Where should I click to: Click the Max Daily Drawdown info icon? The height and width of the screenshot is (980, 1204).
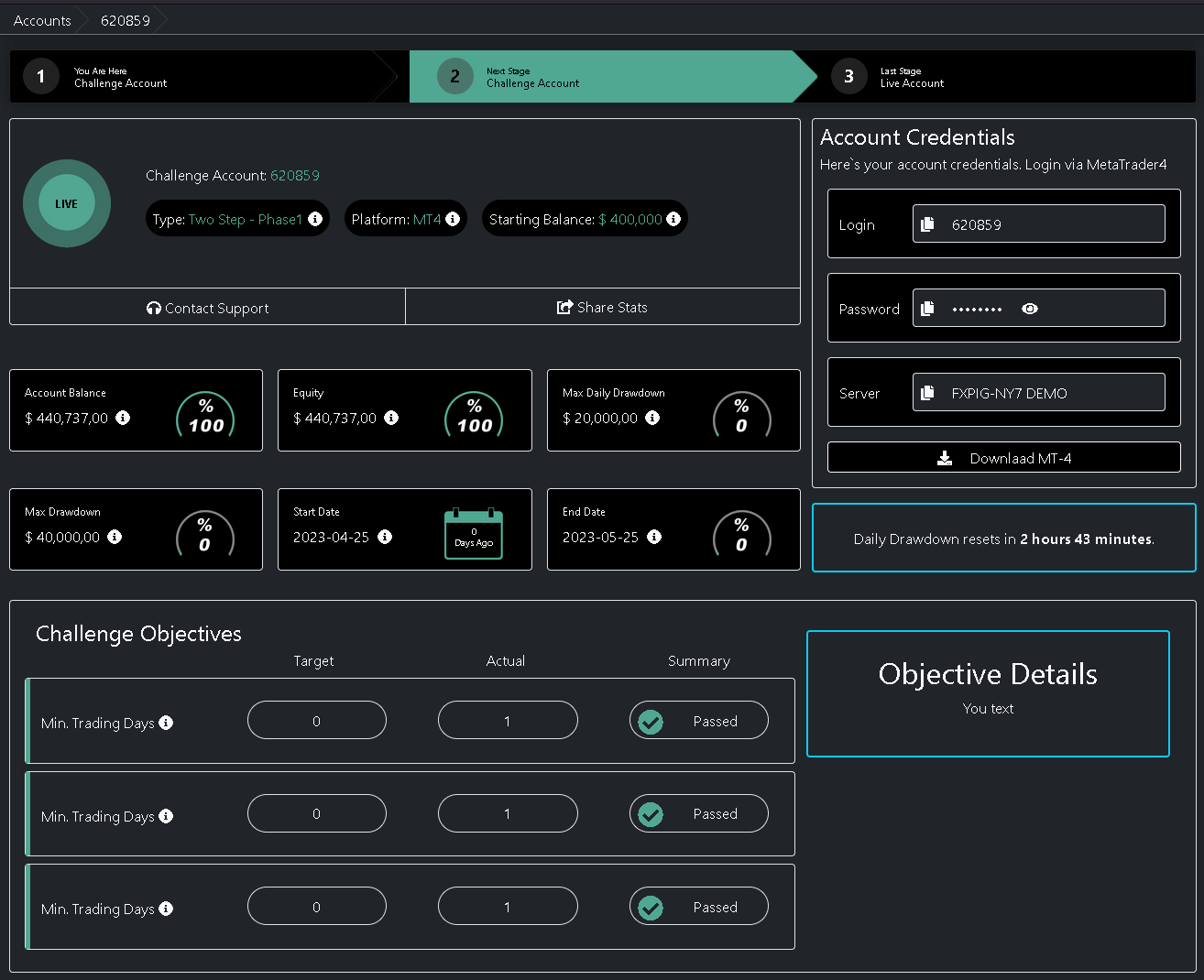652,419
